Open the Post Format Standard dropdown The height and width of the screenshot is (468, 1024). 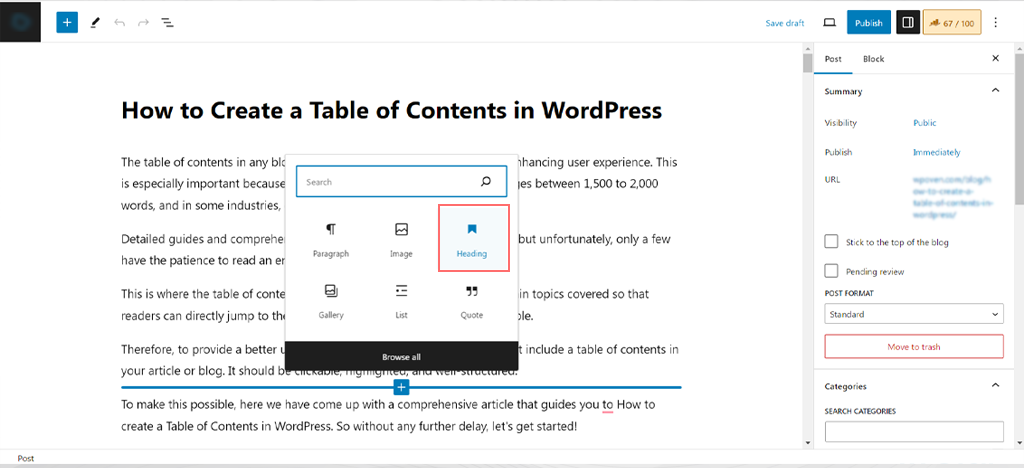click(x=914, y=314)
